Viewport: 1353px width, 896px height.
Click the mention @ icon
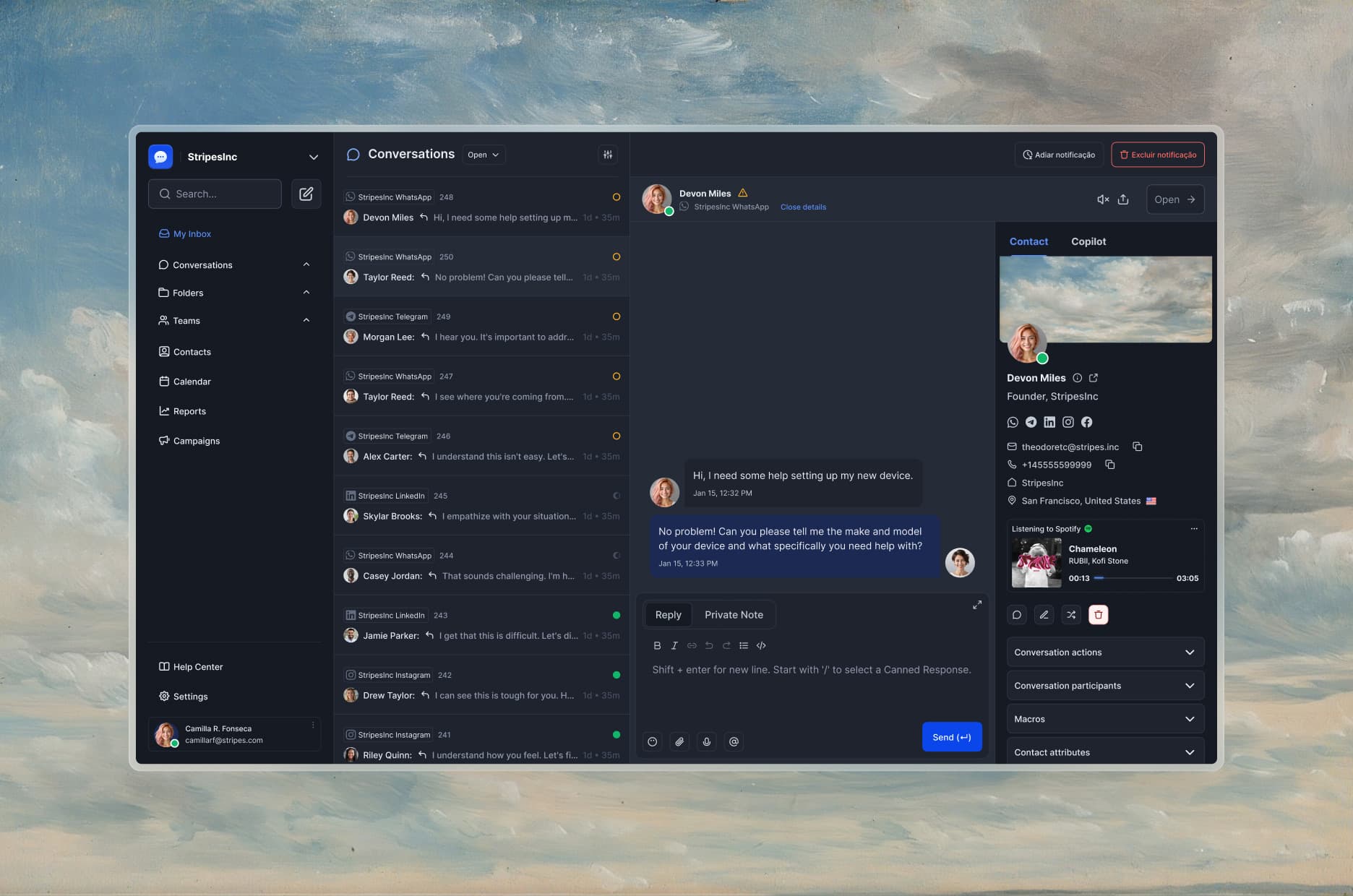click(x=734, y=741)
